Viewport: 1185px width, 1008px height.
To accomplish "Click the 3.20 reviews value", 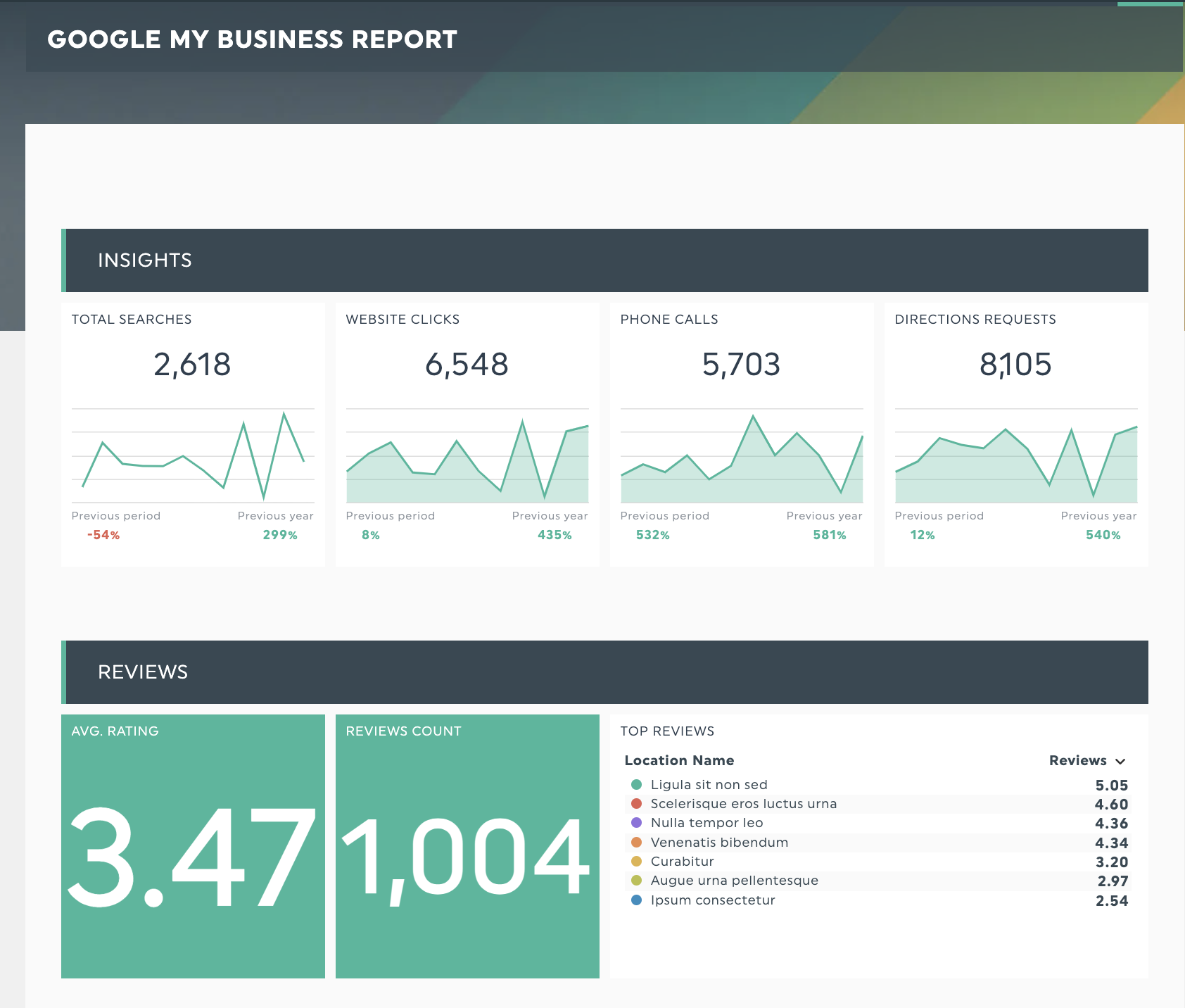I will (x=1111, y=862).
